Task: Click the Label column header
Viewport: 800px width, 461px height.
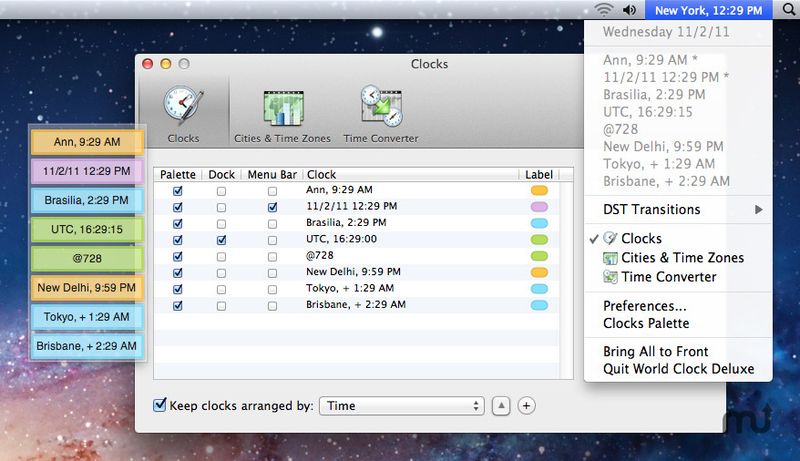Action: [x=539, y=174]
